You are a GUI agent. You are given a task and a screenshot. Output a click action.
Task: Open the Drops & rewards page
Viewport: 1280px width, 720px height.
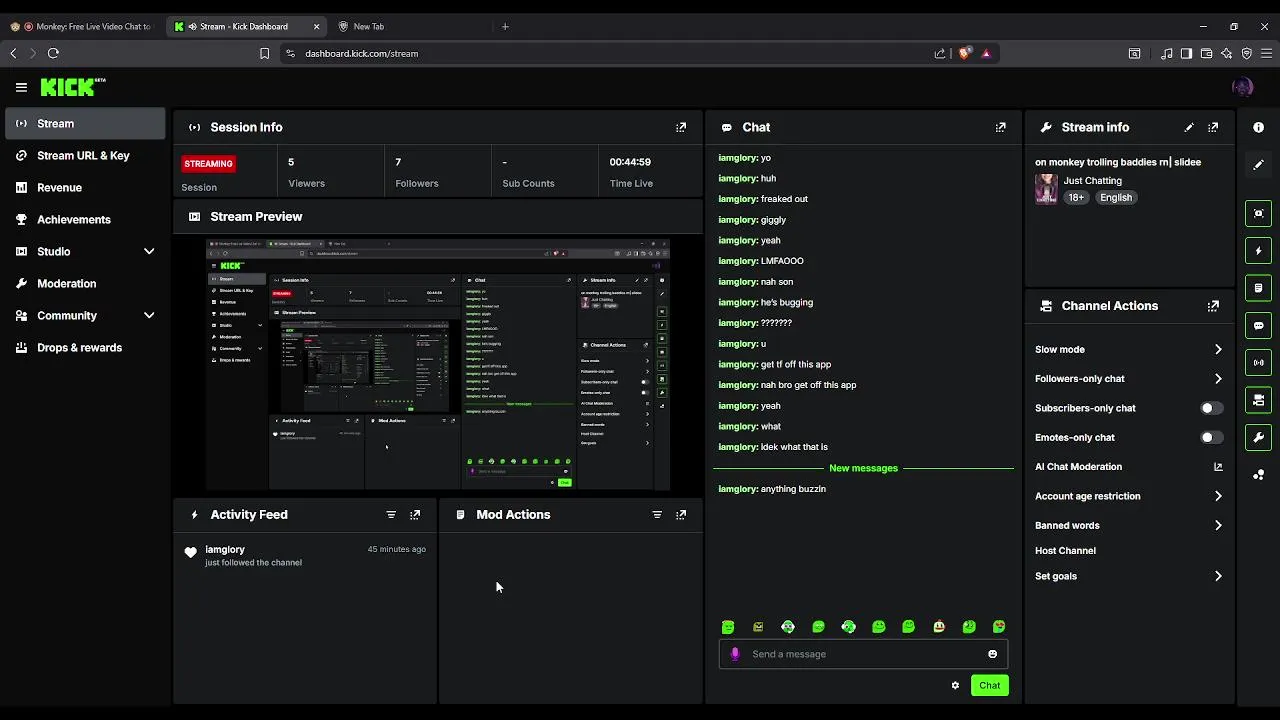click(85, 347)
